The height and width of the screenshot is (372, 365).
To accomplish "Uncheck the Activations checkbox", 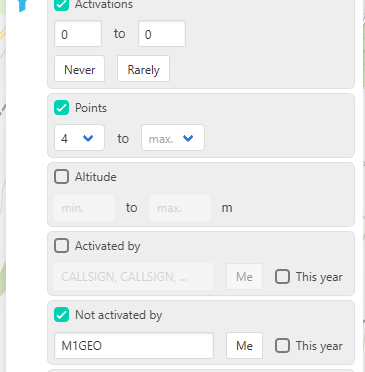I will coord(61,5).
